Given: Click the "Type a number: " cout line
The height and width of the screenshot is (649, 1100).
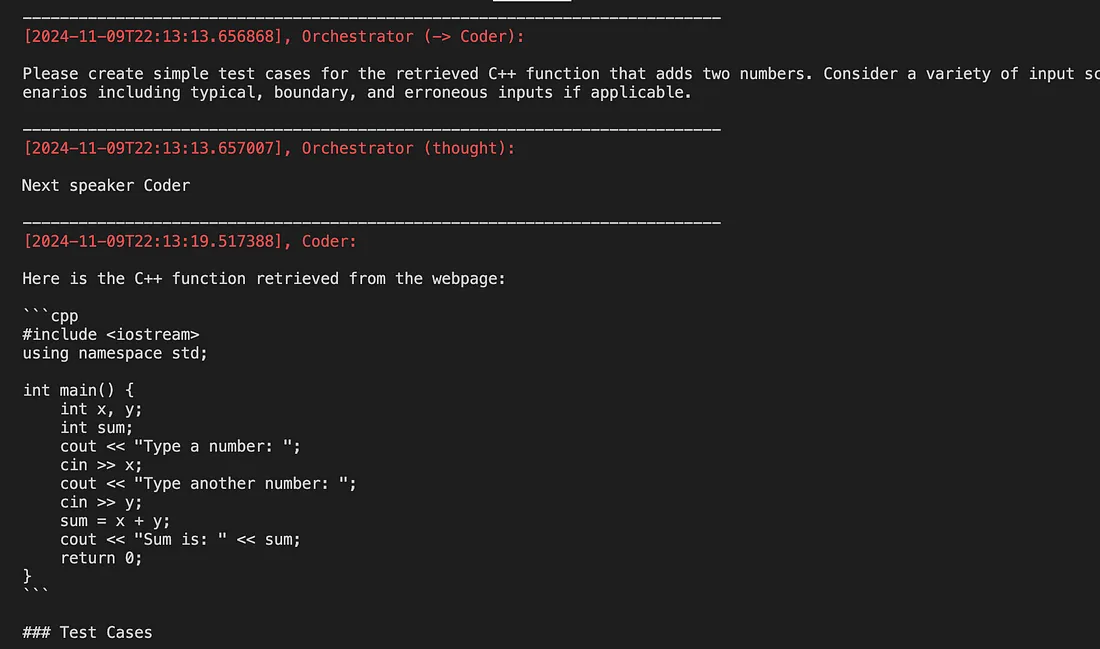Looking at the screenshot, I should pos(180,446).
